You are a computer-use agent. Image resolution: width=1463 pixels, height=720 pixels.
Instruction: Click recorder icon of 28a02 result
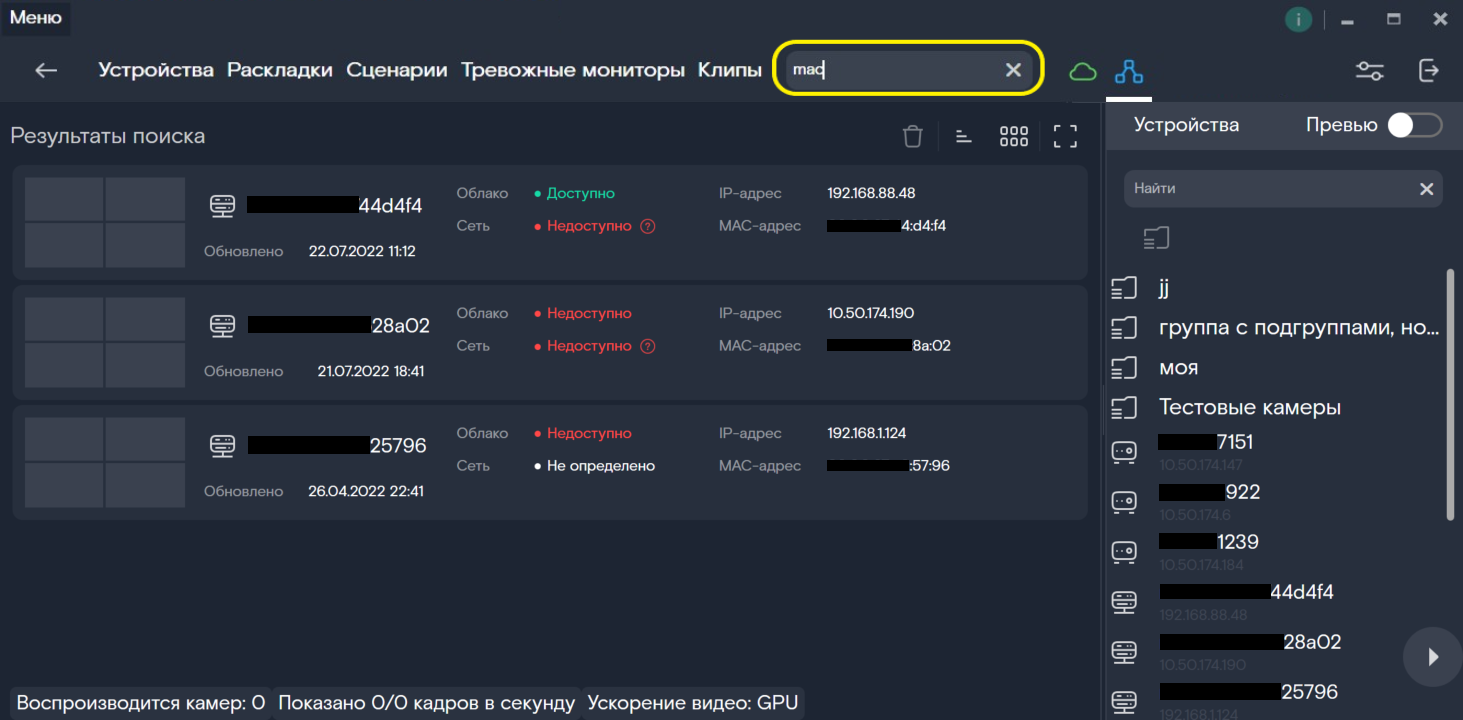click(222, 326)
